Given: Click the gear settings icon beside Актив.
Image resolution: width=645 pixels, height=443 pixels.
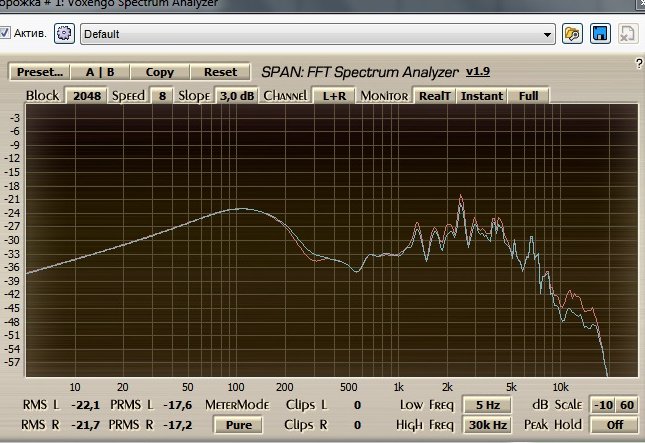Looking at the screenshot, I should [66, 34].
